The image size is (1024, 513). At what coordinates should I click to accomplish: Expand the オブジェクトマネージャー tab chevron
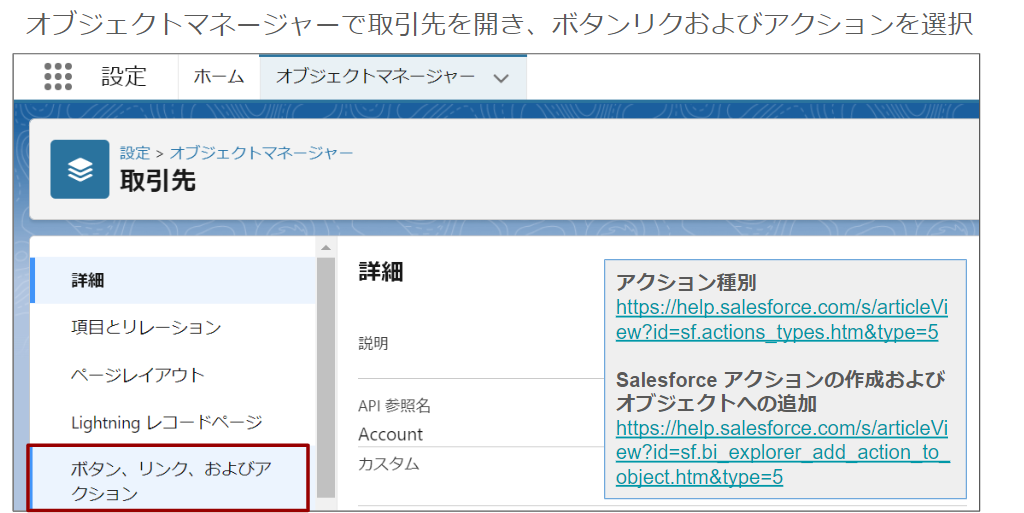coord(501,78)
